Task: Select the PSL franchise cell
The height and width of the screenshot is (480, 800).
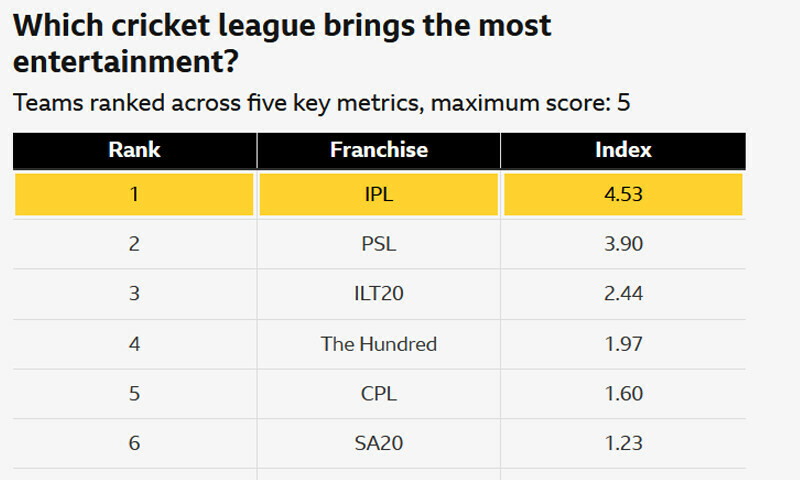Action: [x=378, y=244]
